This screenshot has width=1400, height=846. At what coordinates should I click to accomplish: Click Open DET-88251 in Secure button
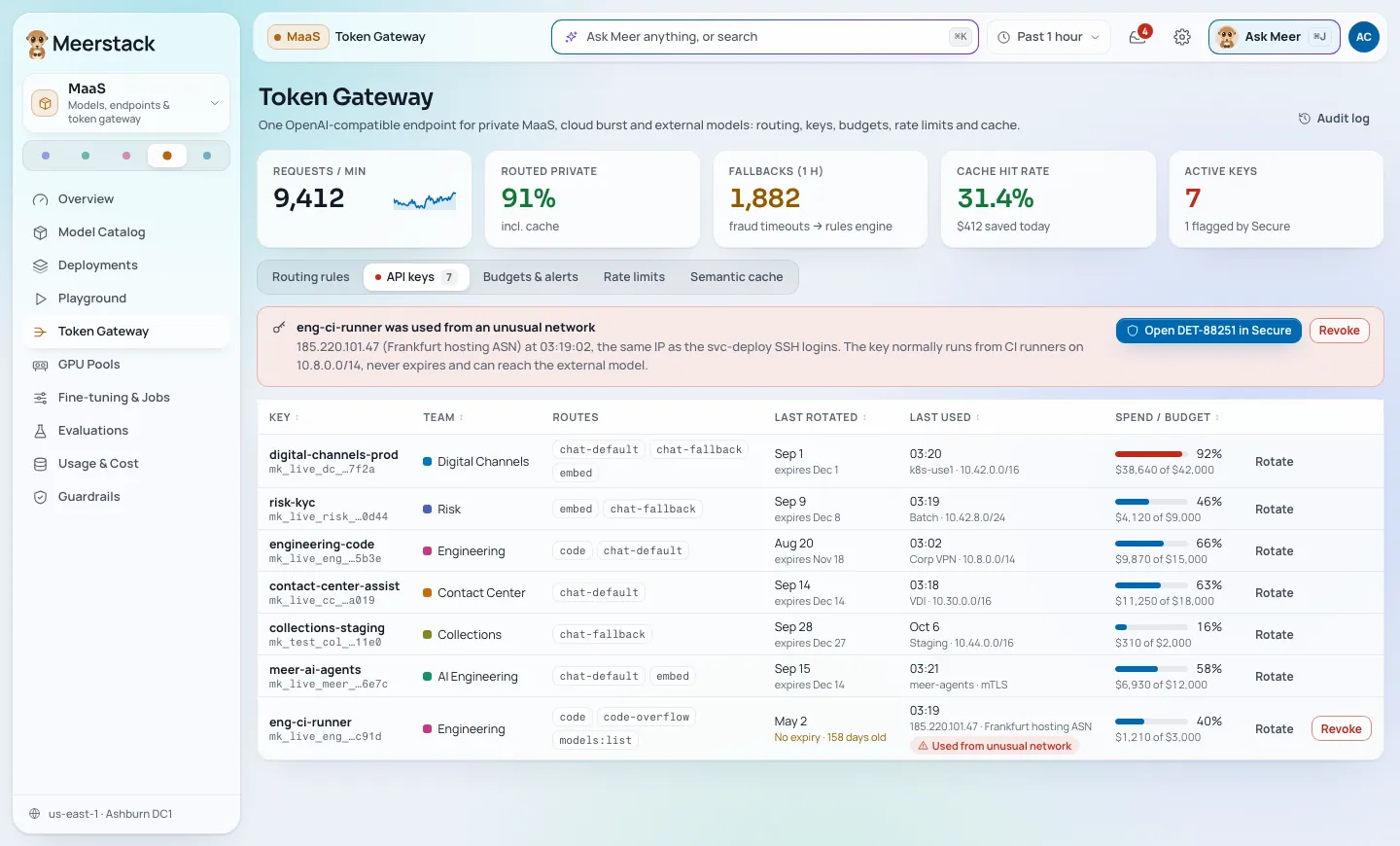tap(1208, 331)
